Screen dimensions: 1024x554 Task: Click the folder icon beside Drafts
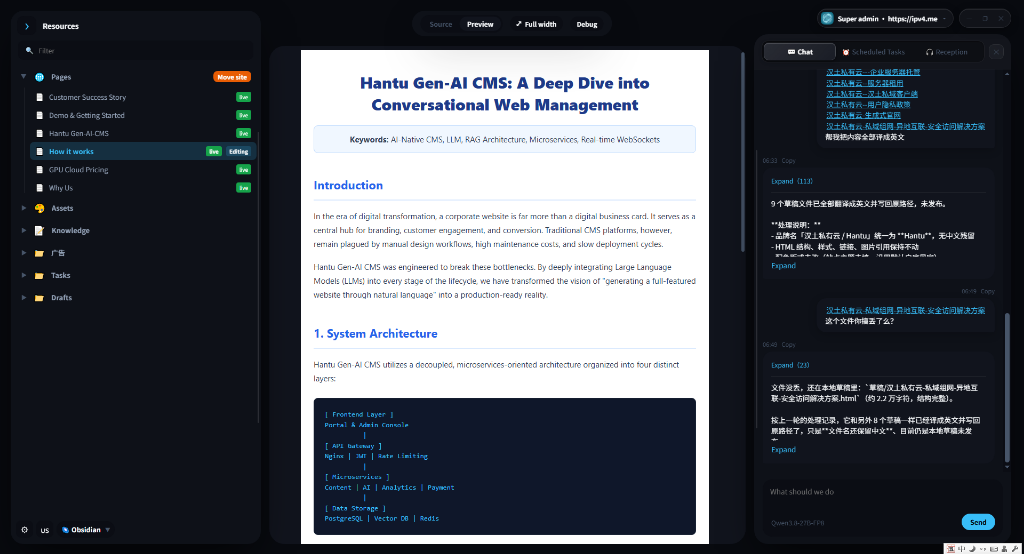pyautogui.click(x=40, y=298)
